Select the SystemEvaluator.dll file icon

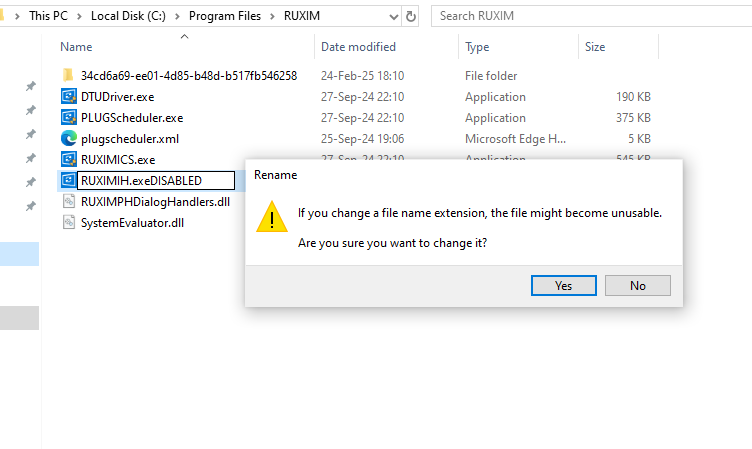click(x=69, y=223)
